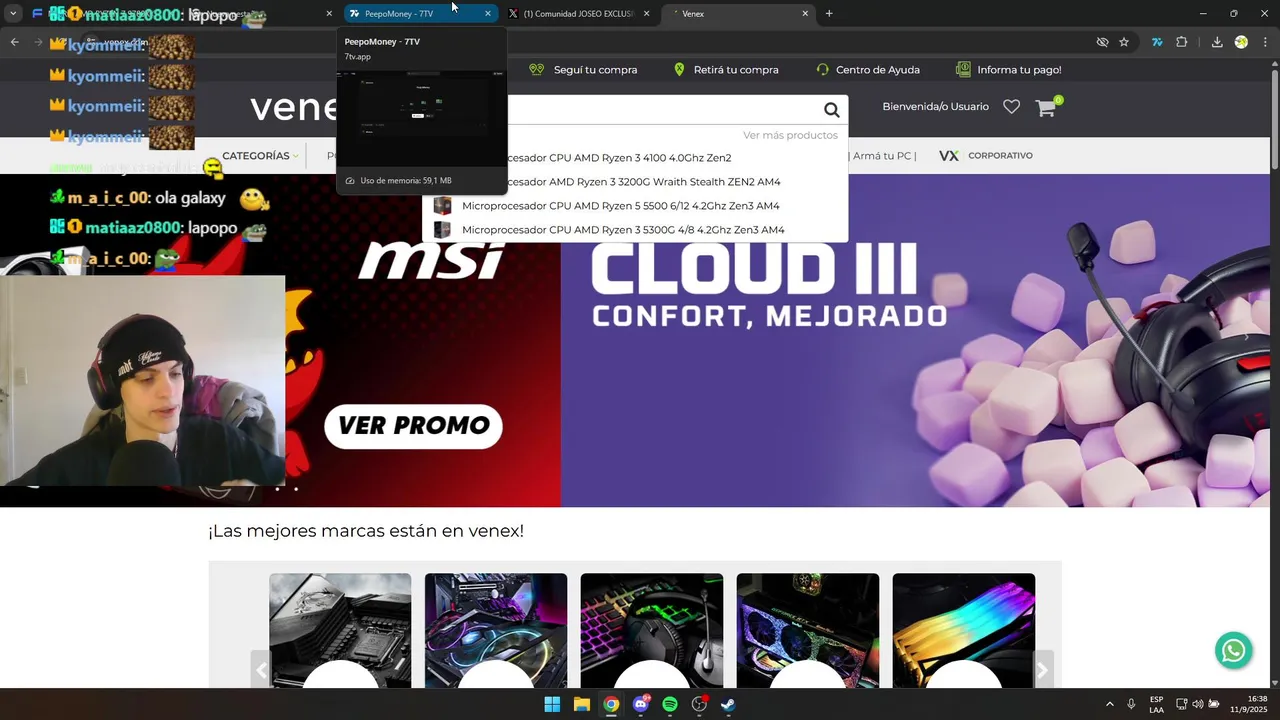The height and width of the screenshot is (720, 1280).
Task: Open Discord from the taskbar
Action: [x=641, y=704]
